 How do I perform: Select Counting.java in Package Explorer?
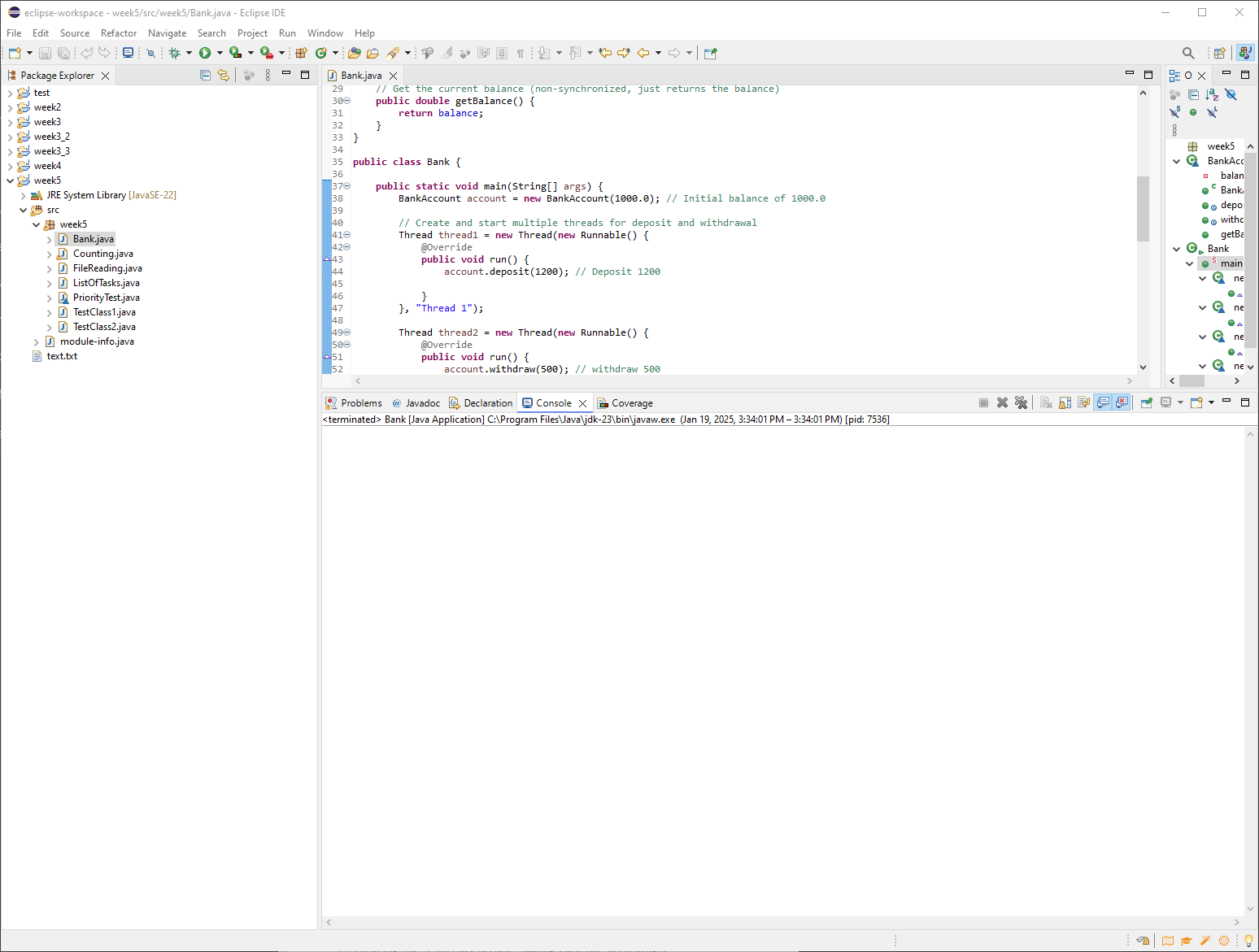tap(102, 254)
